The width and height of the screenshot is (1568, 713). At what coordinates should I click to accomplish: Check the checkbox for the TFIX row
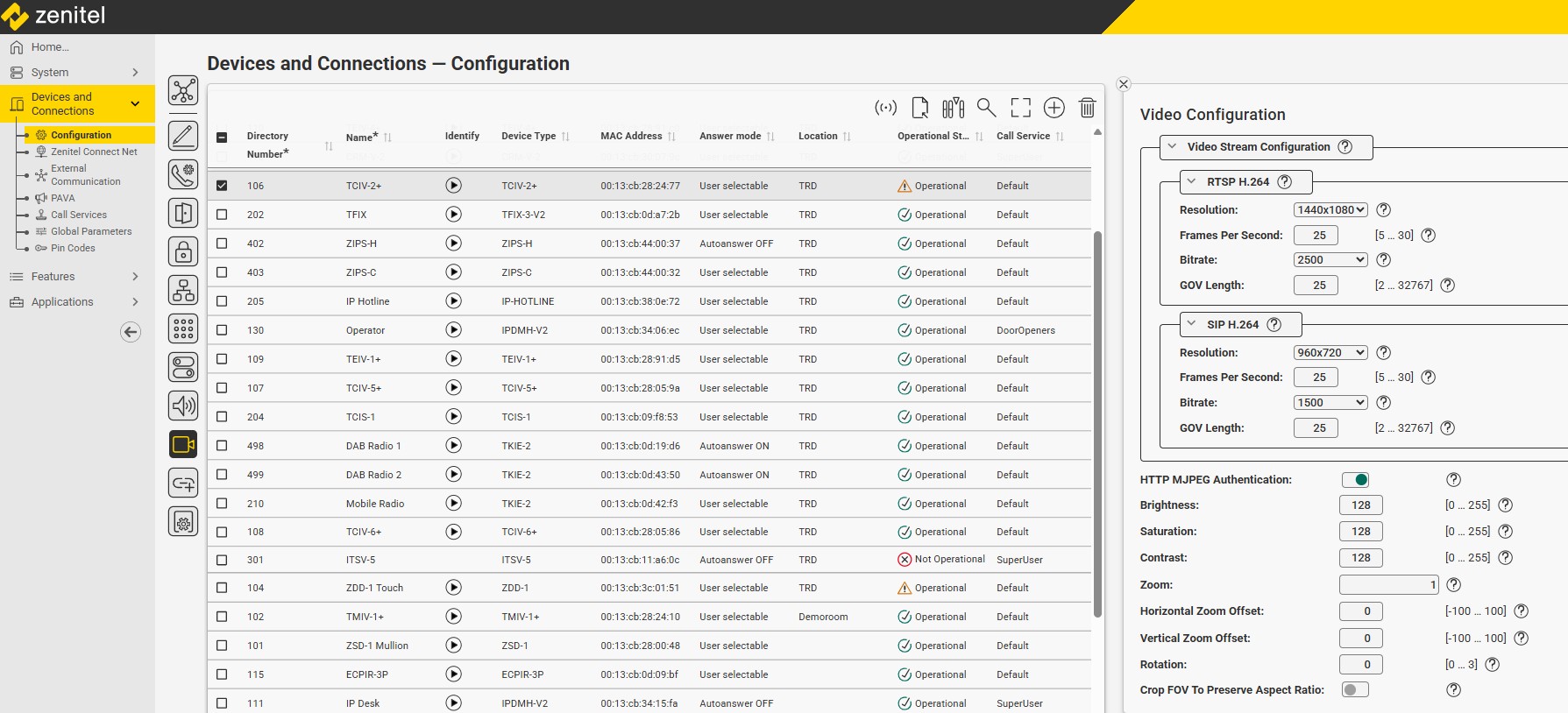pos(222,215)
